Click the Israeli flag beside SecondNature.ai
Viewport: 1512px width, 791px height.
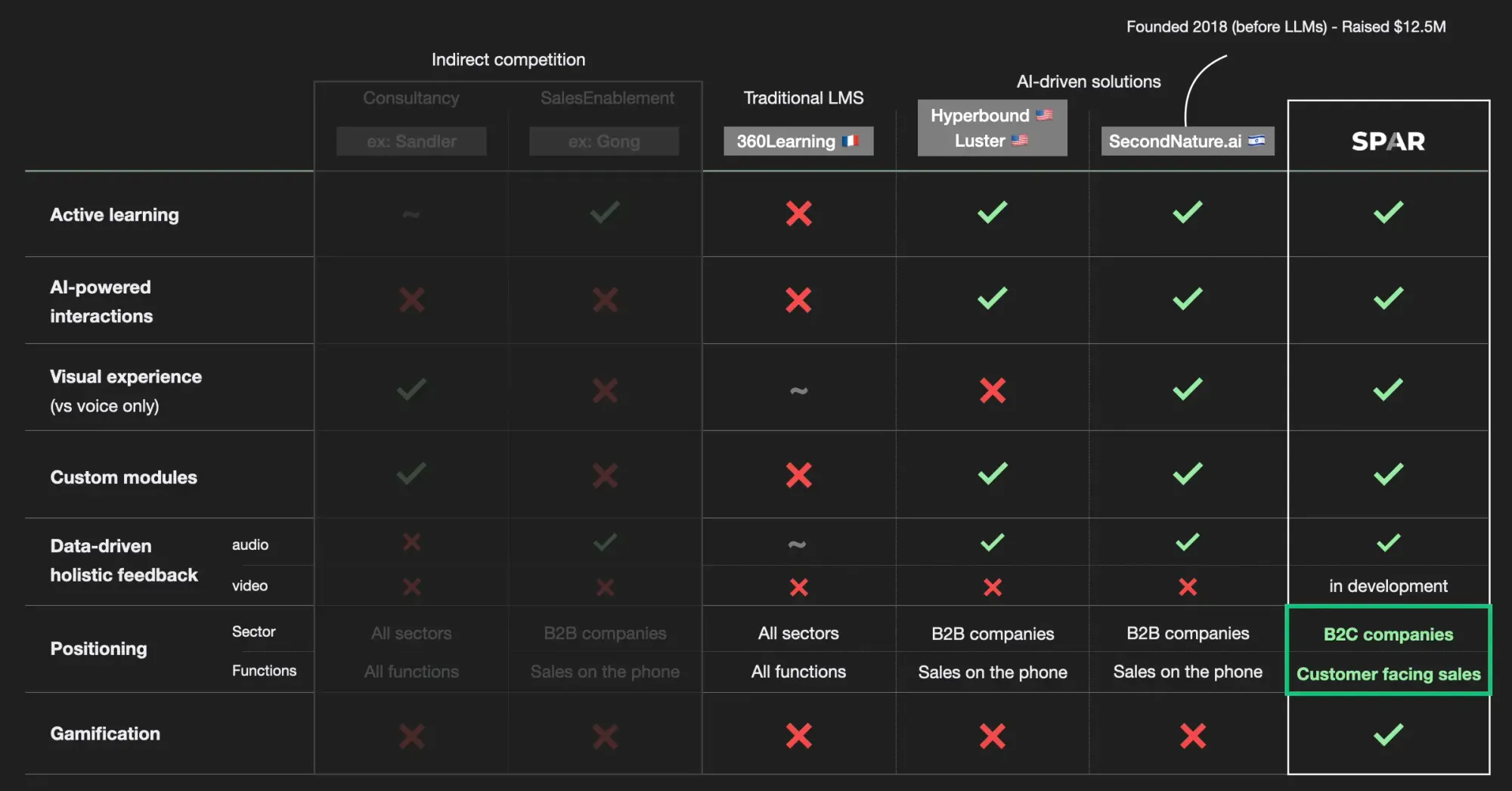coord(1256,141)
